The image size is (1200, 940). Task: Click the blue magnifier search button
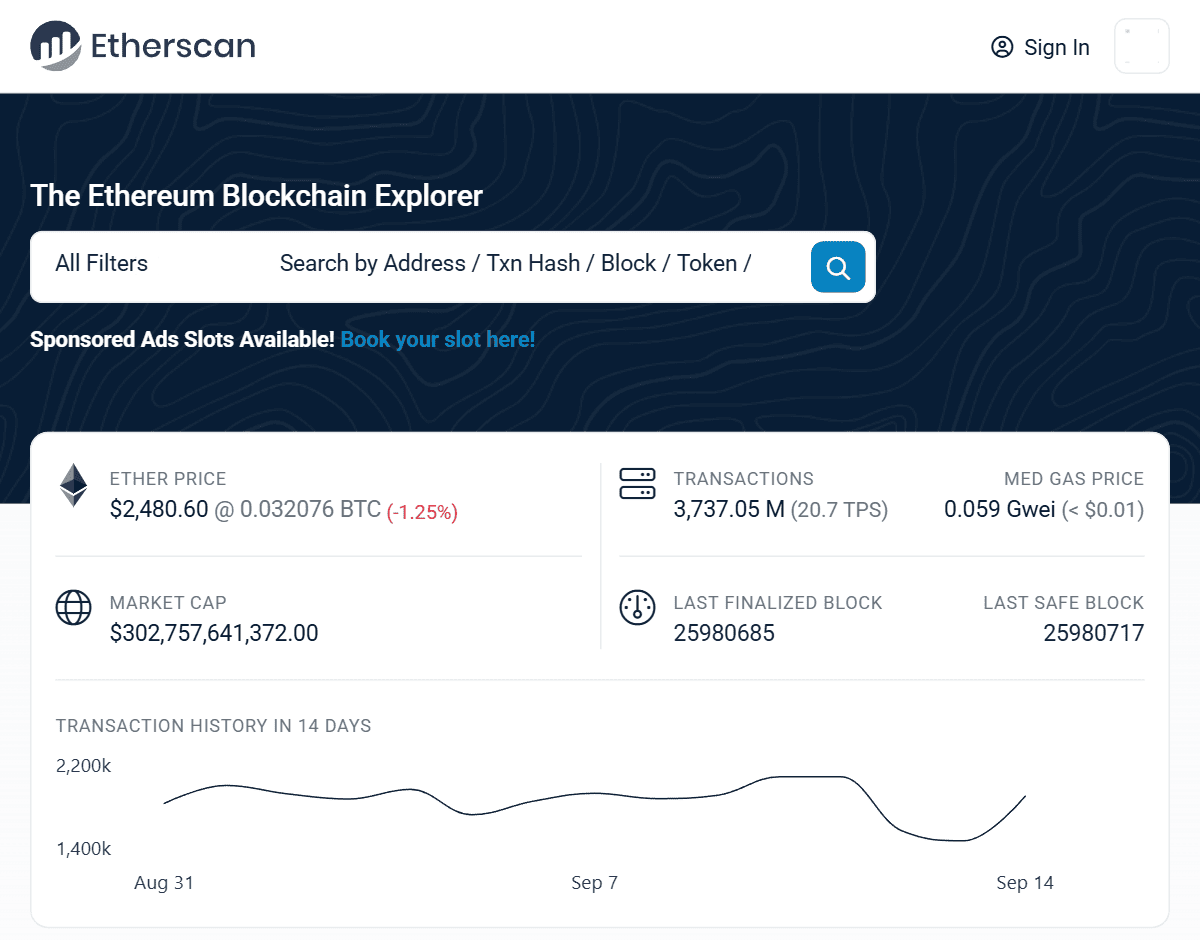pyautogui.click(x=838, y=267)
